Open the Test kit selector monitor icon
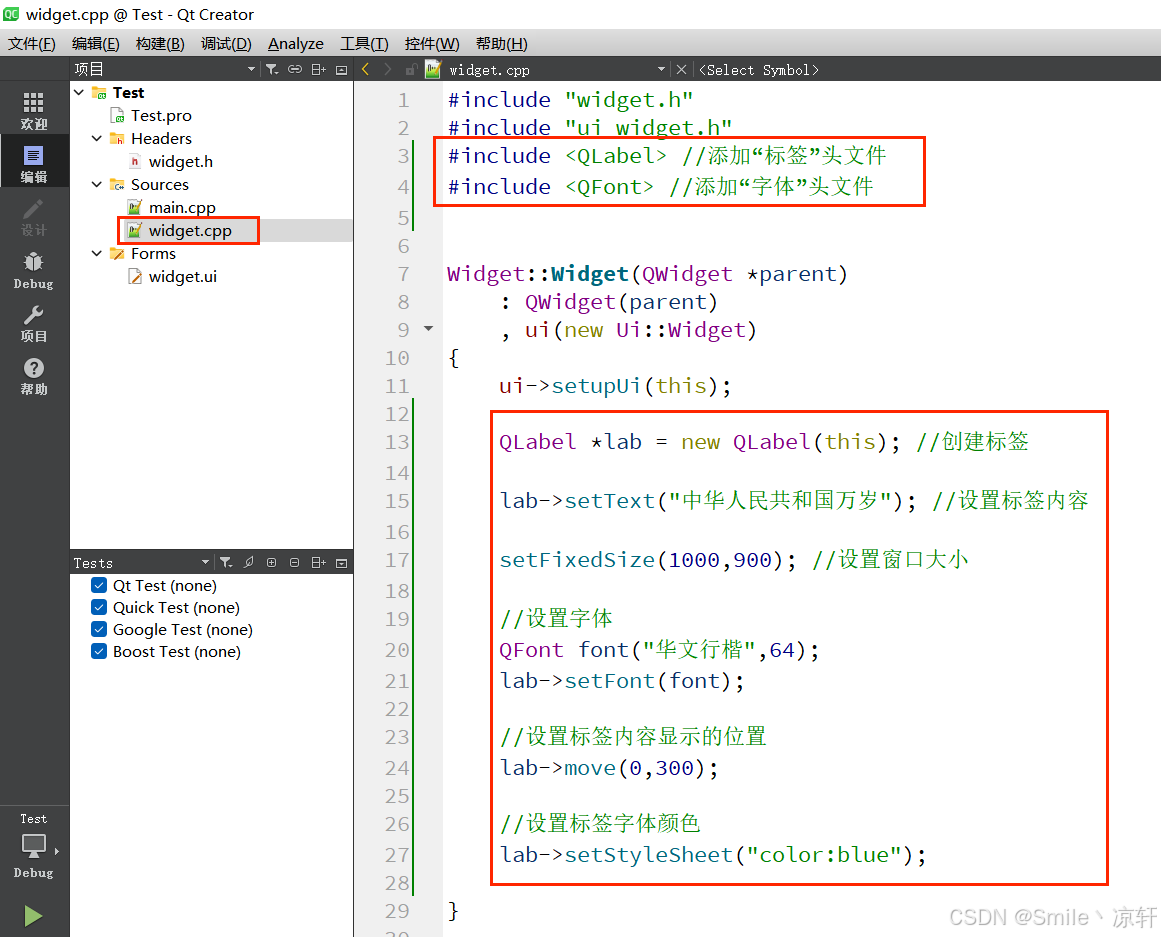This screenshot has height=937, width=1161. (x=33, y=845)
